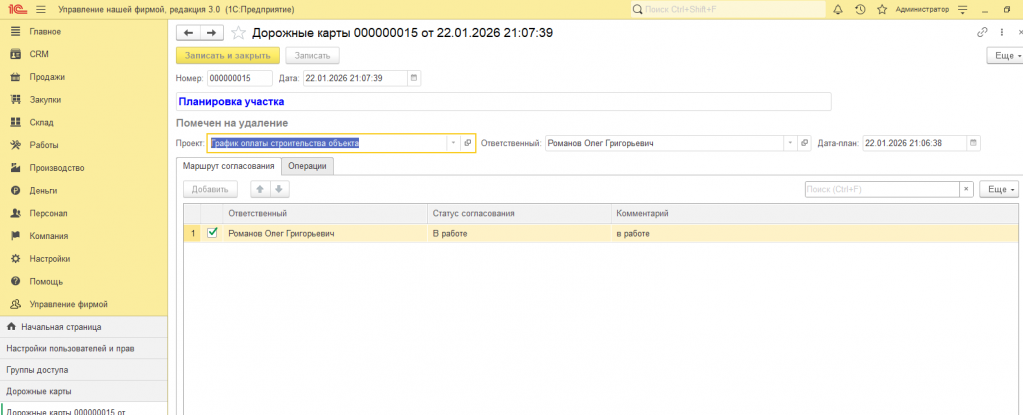
Task: Move row up in route table
Action: click(x=260, y=189)
